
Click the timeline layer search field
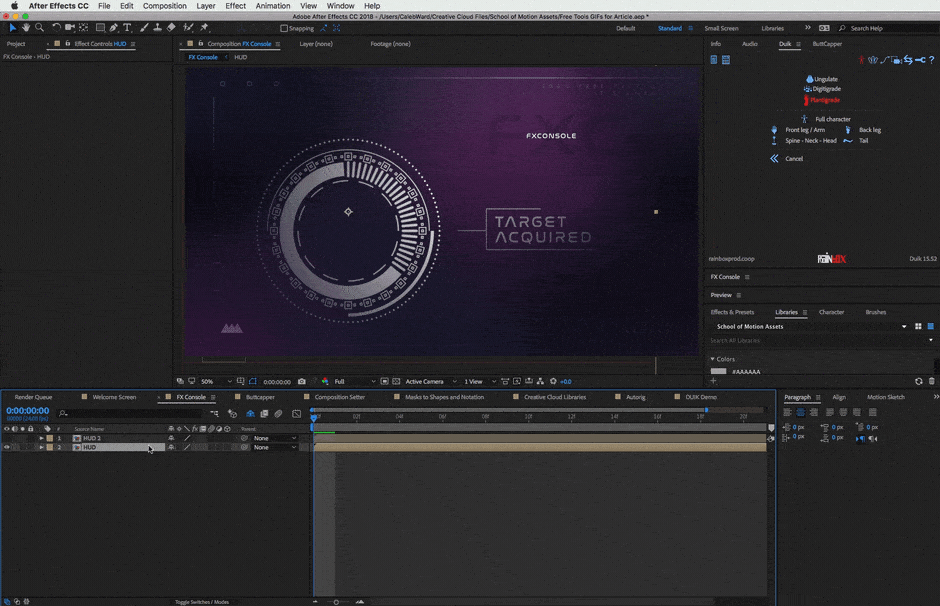(131, 414)
